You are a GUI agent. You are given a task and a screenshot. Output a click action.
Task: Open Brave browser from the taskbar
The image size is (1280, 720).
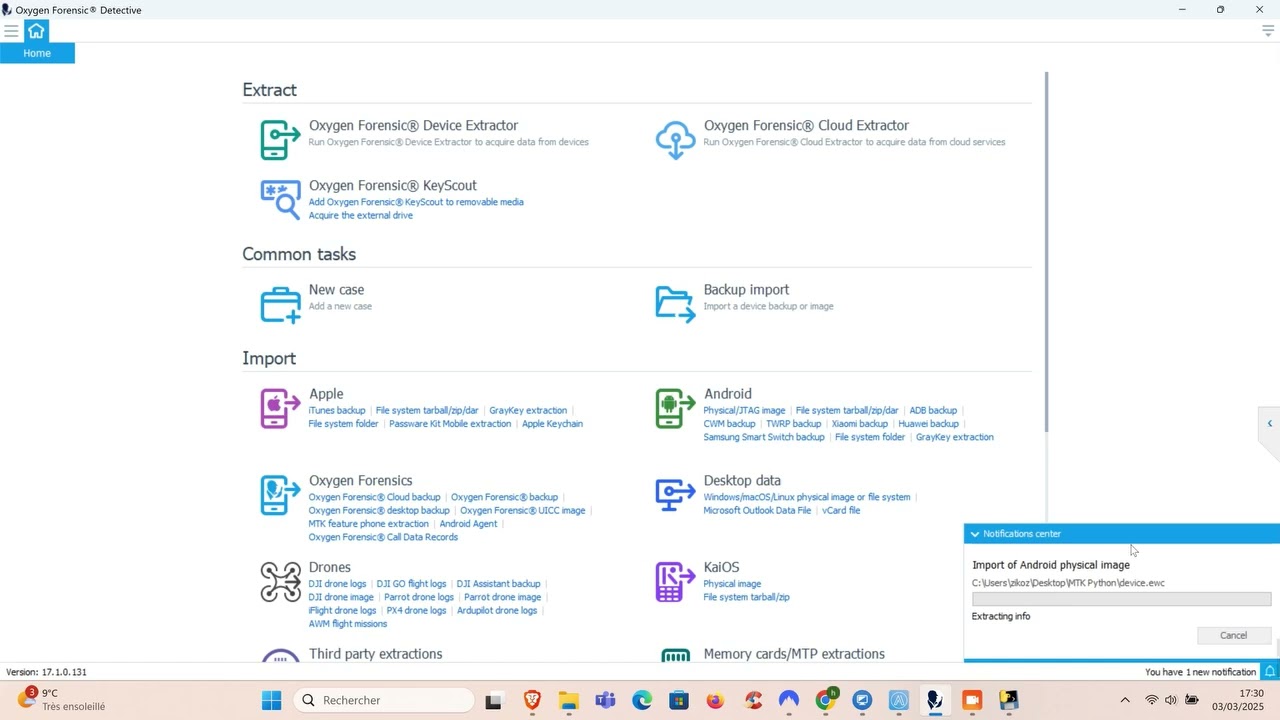tap(532, 700)
